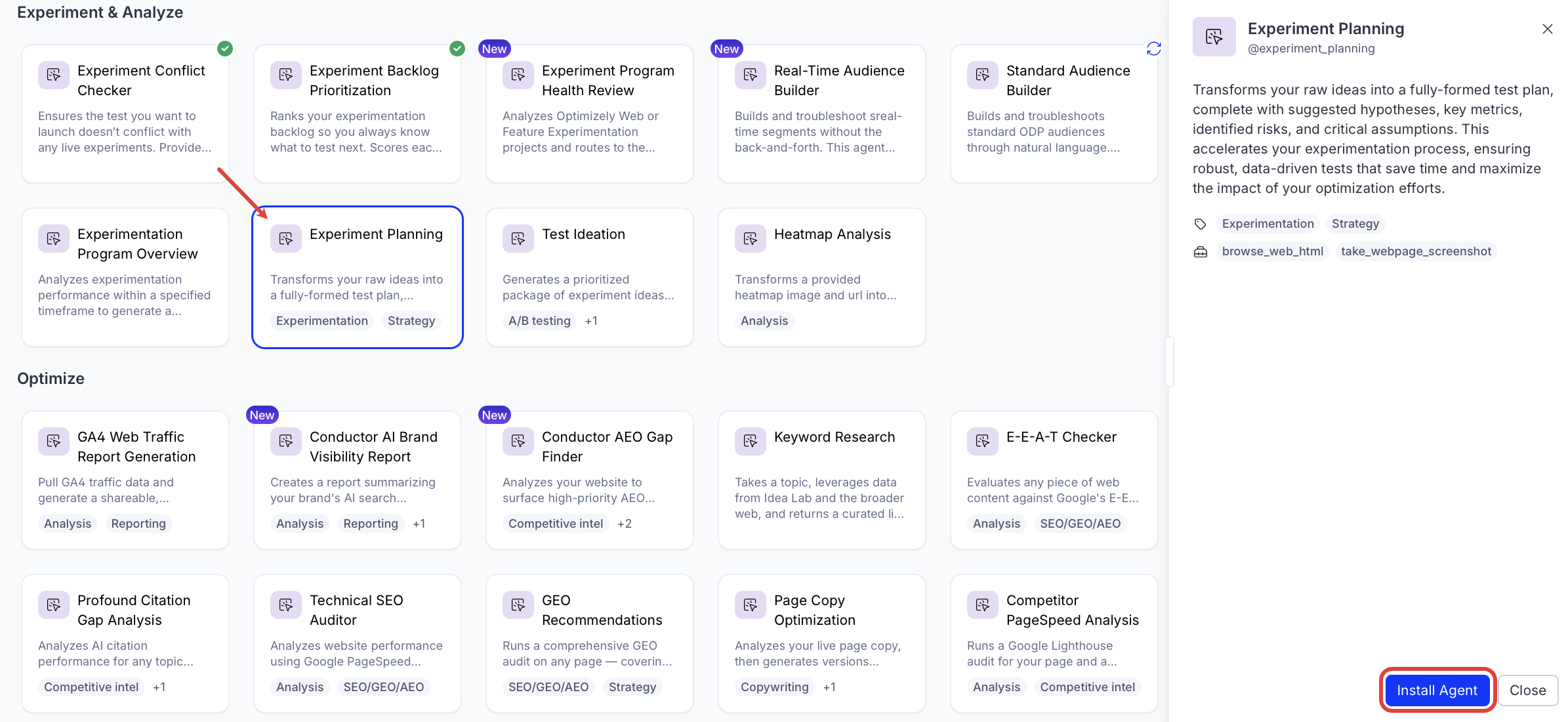This screenshot has height=722, width=1568.
Task: Click the Heatmap Analysis card title
Action: tap(832, 234)
